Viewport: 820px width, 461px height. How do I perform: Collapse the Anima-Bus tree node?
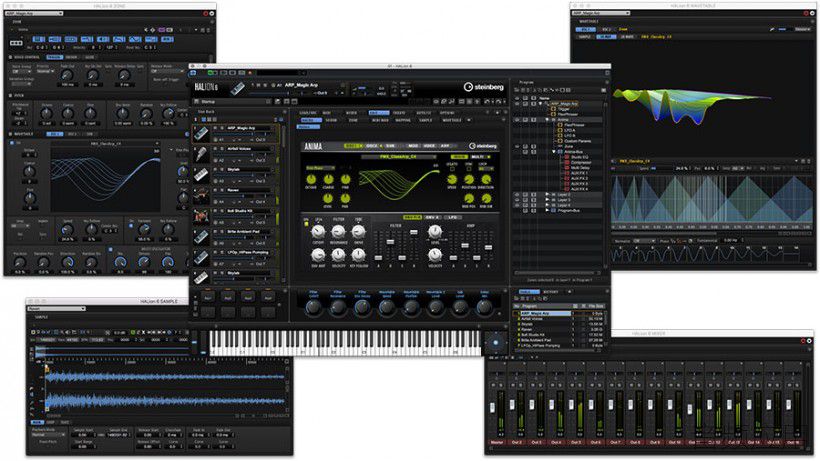tap(554, 152)
